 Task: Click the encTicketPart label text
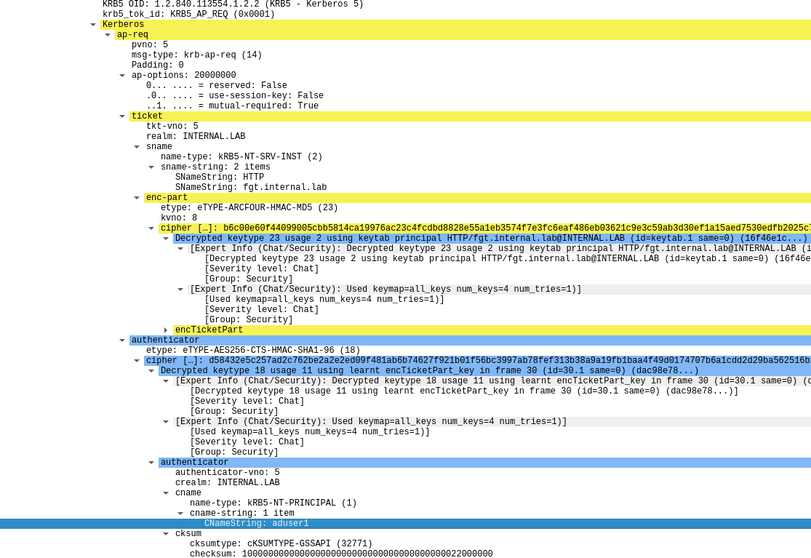coord(208,330)
